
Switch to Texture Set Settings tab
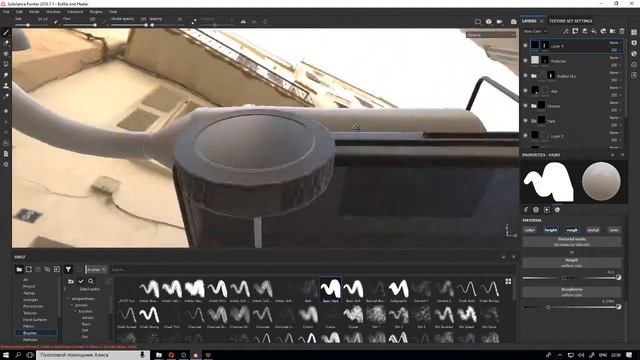[x=570, y=21]
